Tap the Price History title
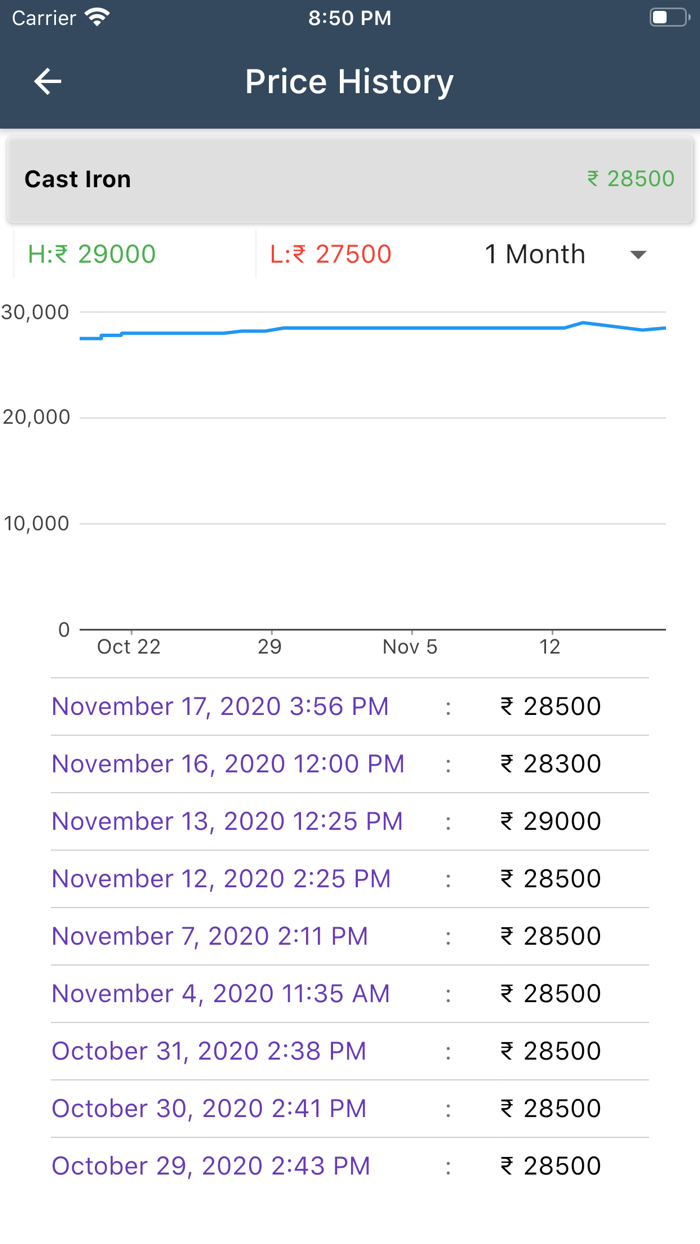 [349, 82]
